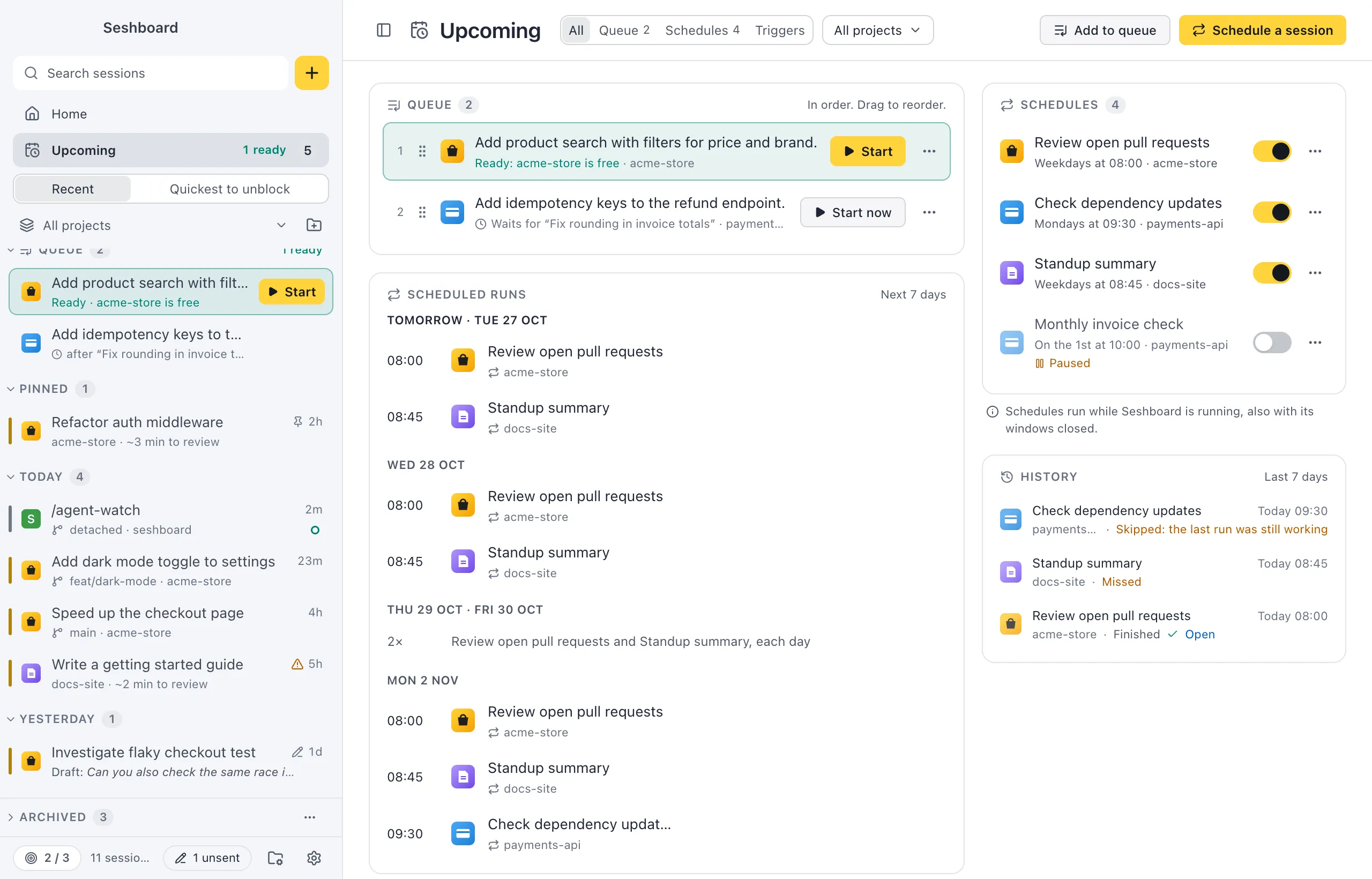Open more options for Check dependency updates schedule

point(1315,212)
